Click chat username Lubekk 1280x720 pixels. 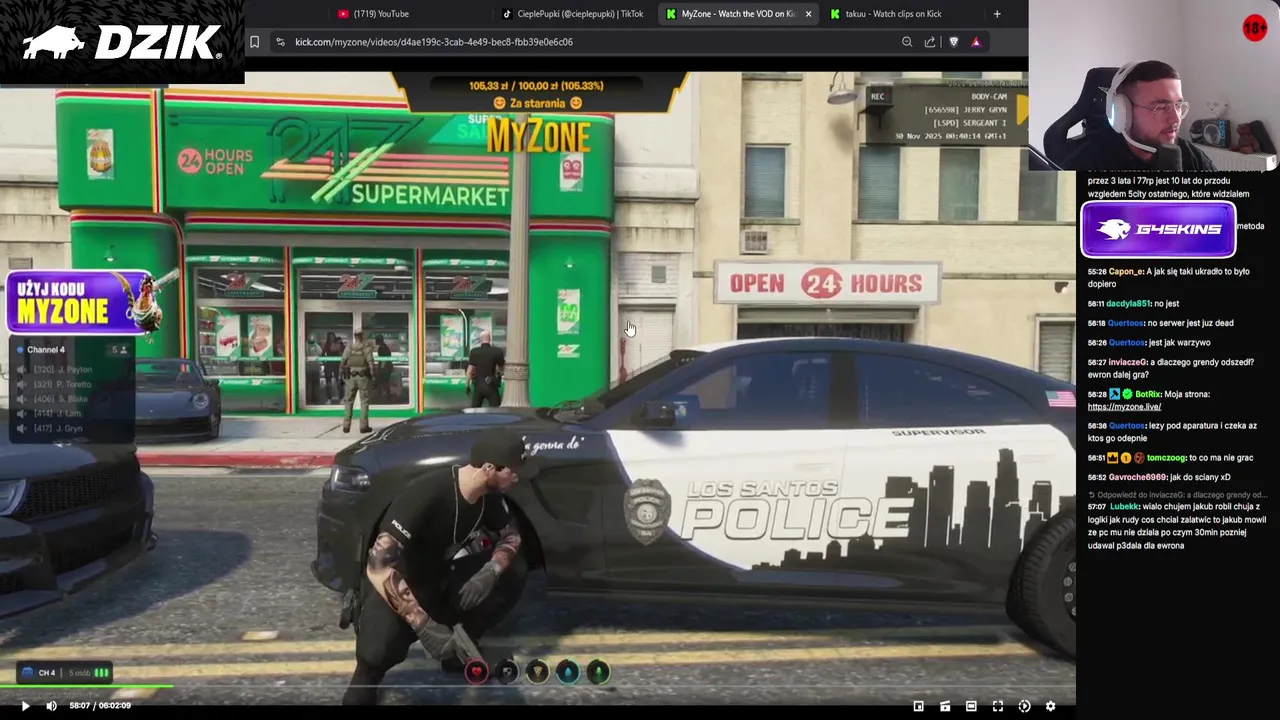point(1125,507)
